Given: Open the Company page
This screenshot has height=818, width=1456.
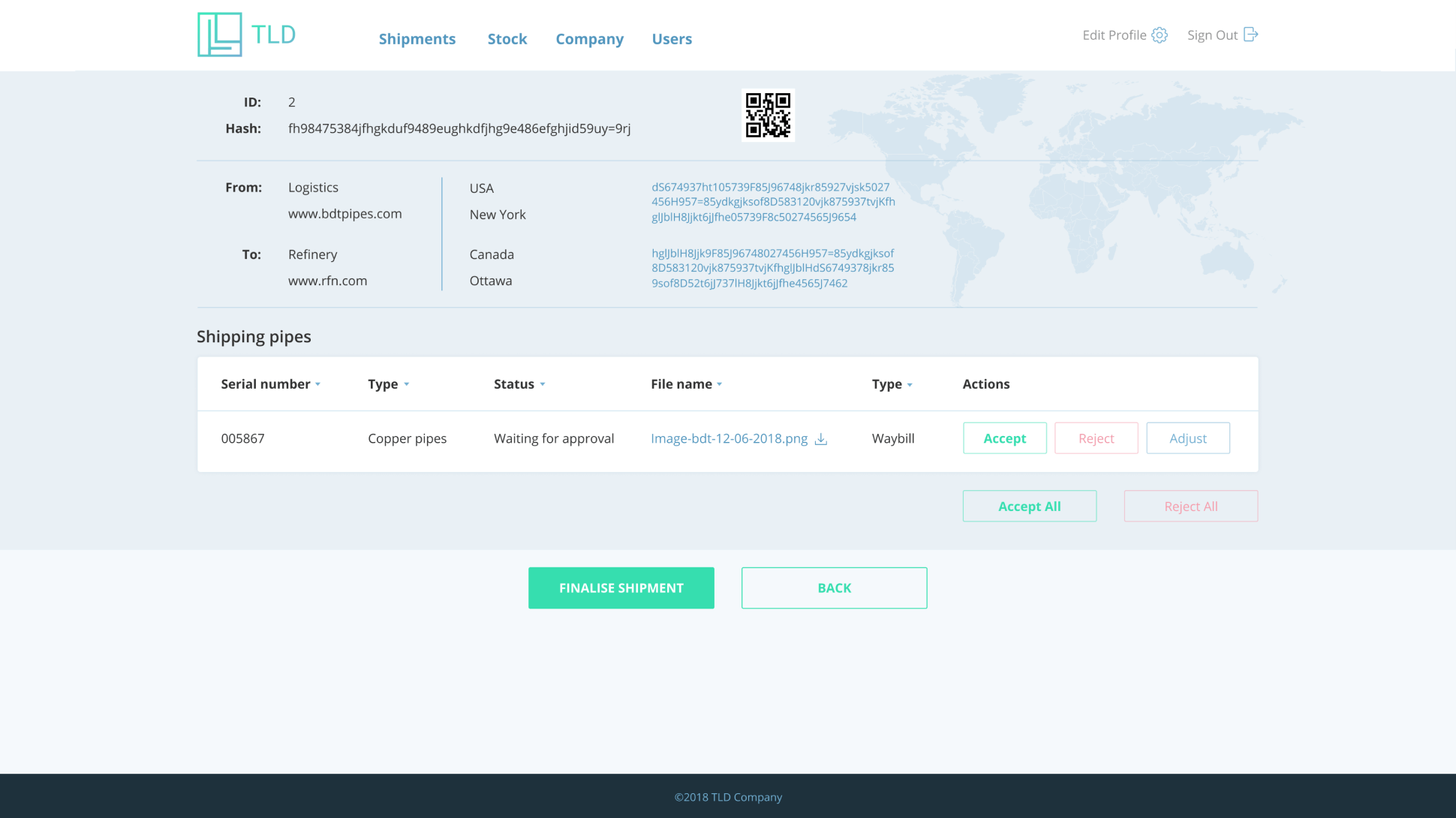Looking at the screenshot, I should point(590,38).
